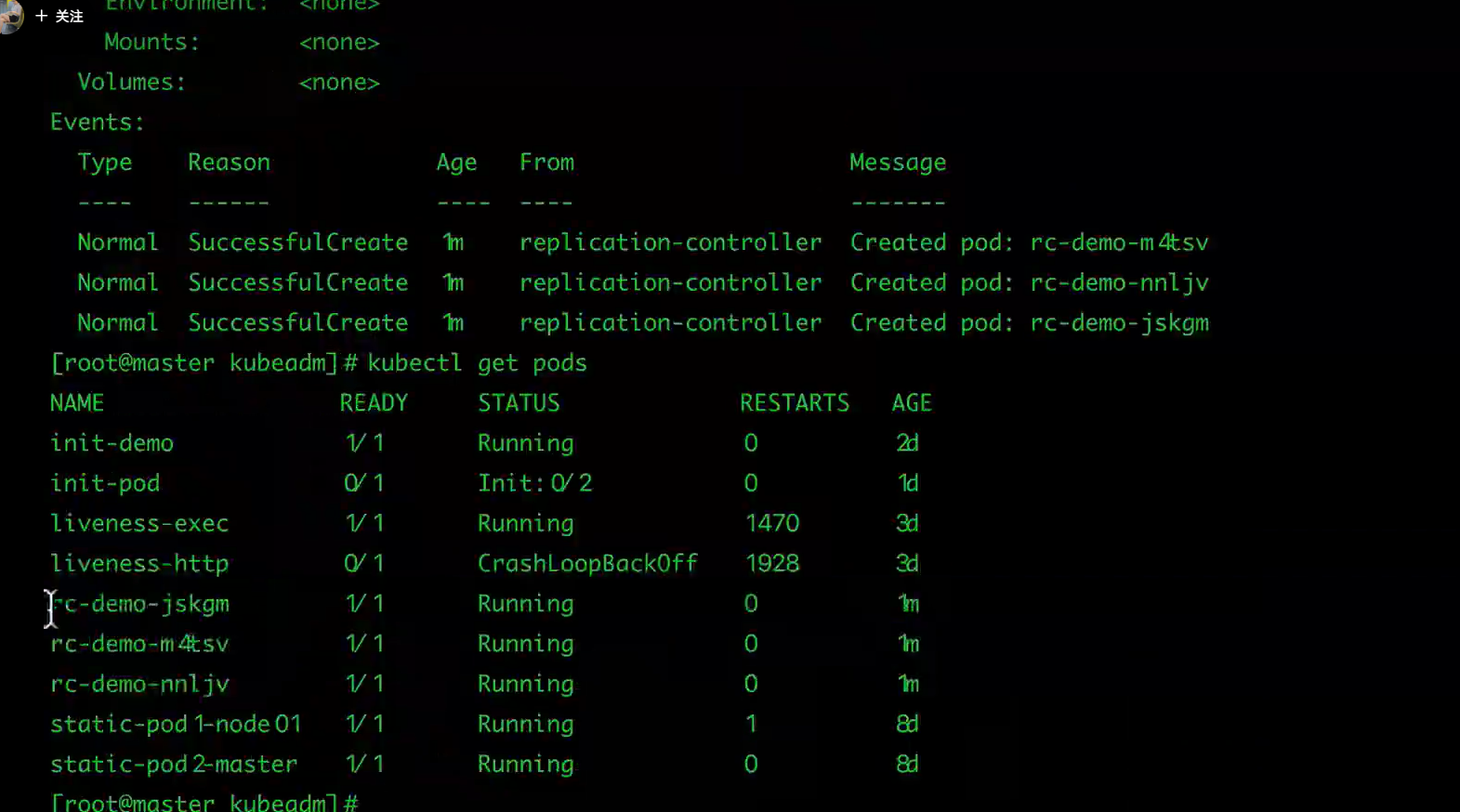Click the 'Mounts:' label
Image resolution: width=1460 pixels, height=812 pixels.
(151, 43)
